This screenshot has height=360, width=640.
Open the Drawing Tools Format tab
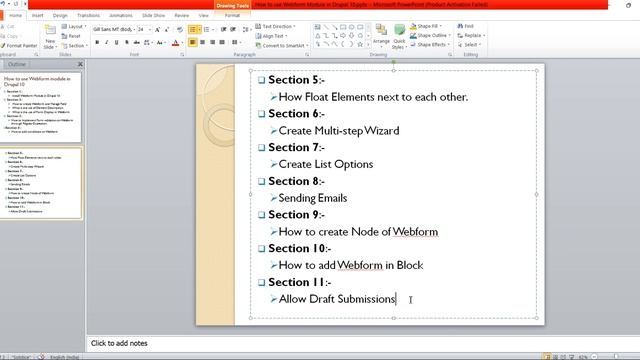click(232, 16)
